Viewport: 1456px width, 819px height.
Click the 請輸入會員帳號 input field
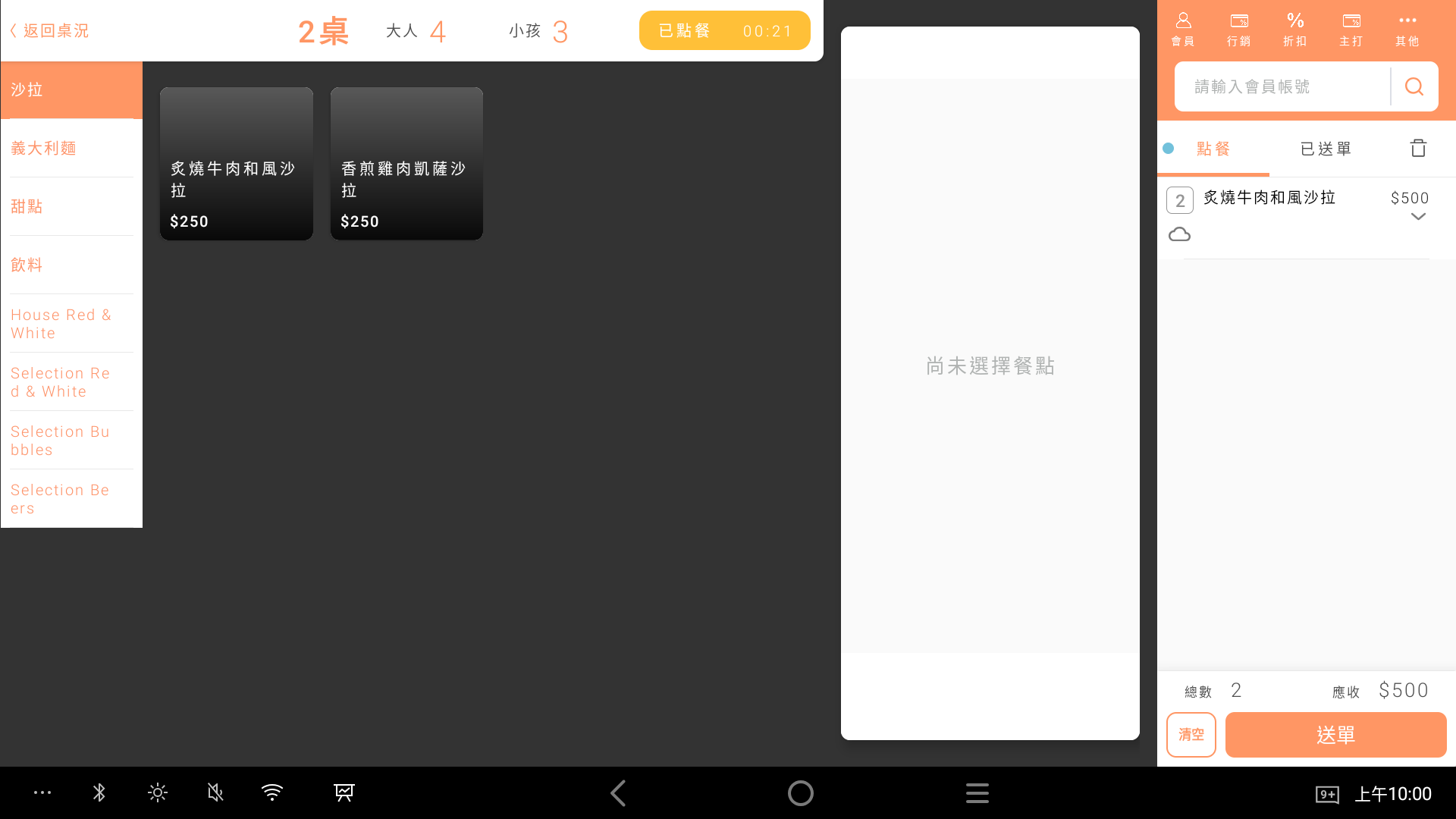tap(1282, 86)
